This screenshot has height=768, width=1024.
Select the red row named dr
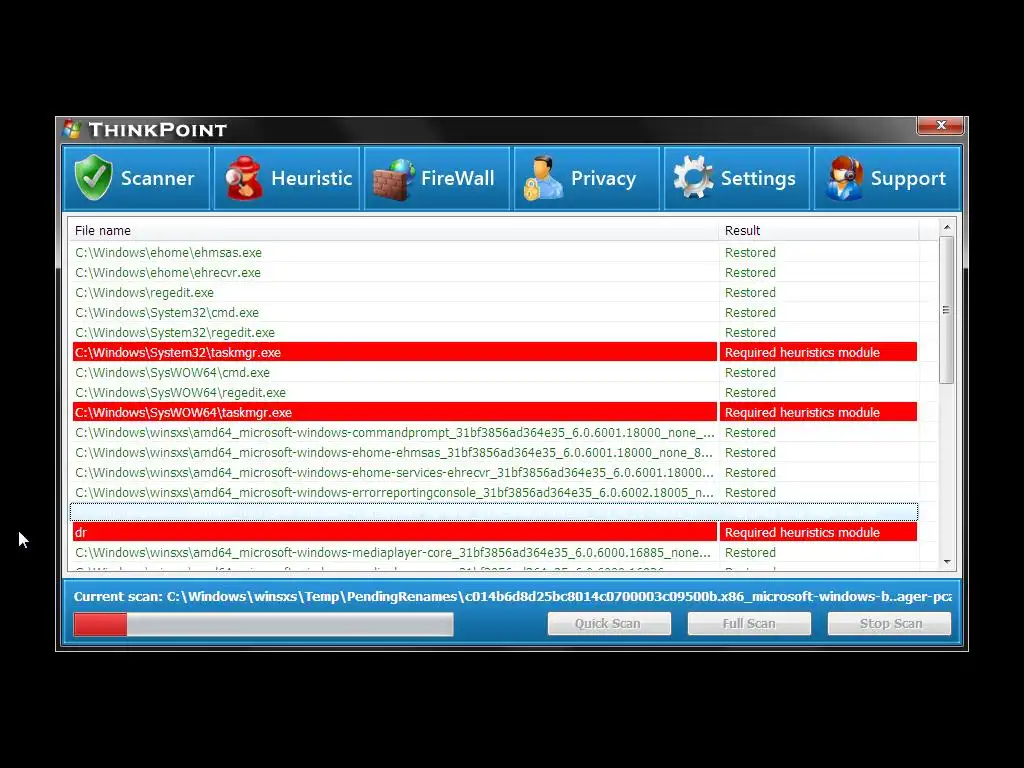pyautogui.click(x=494, y=533)
